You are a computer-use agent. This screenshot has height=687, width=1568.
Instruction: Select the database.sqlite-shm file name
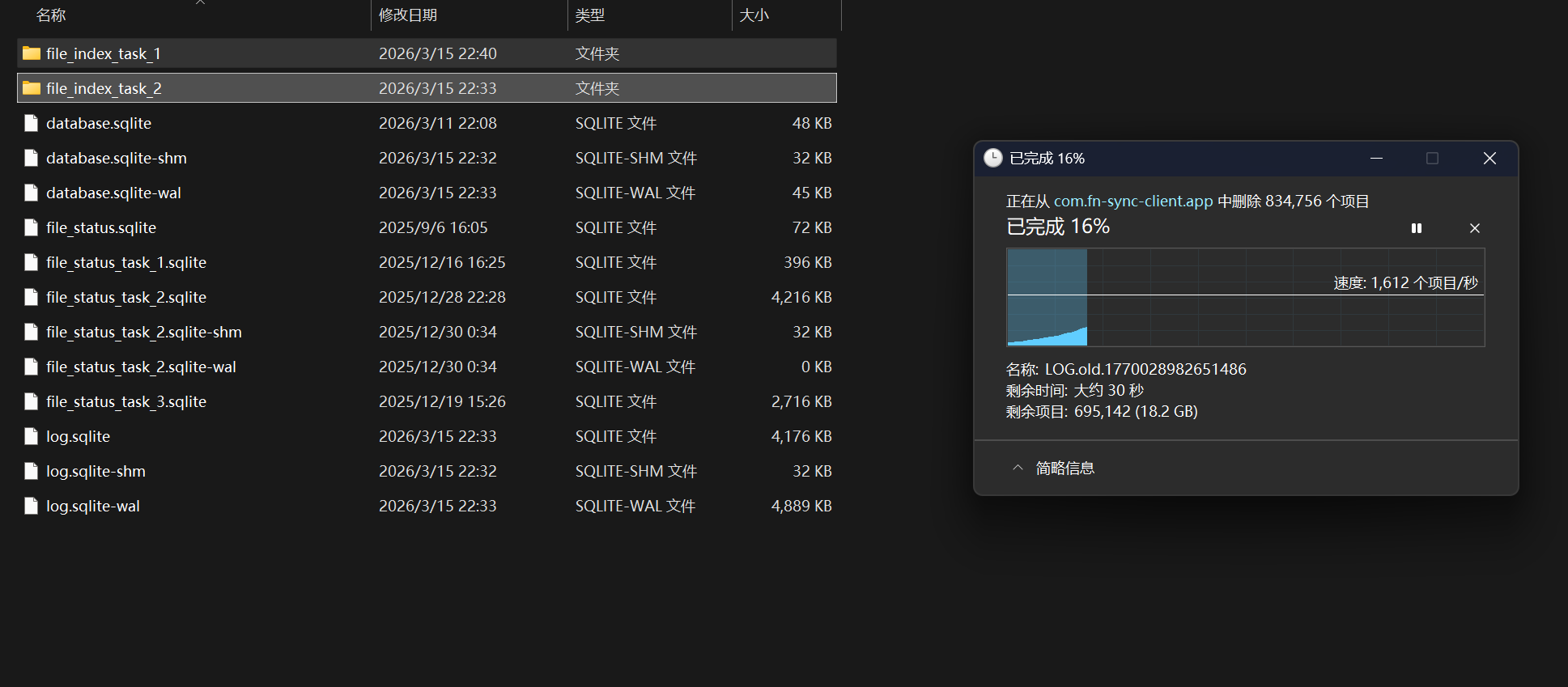point(117,158)
